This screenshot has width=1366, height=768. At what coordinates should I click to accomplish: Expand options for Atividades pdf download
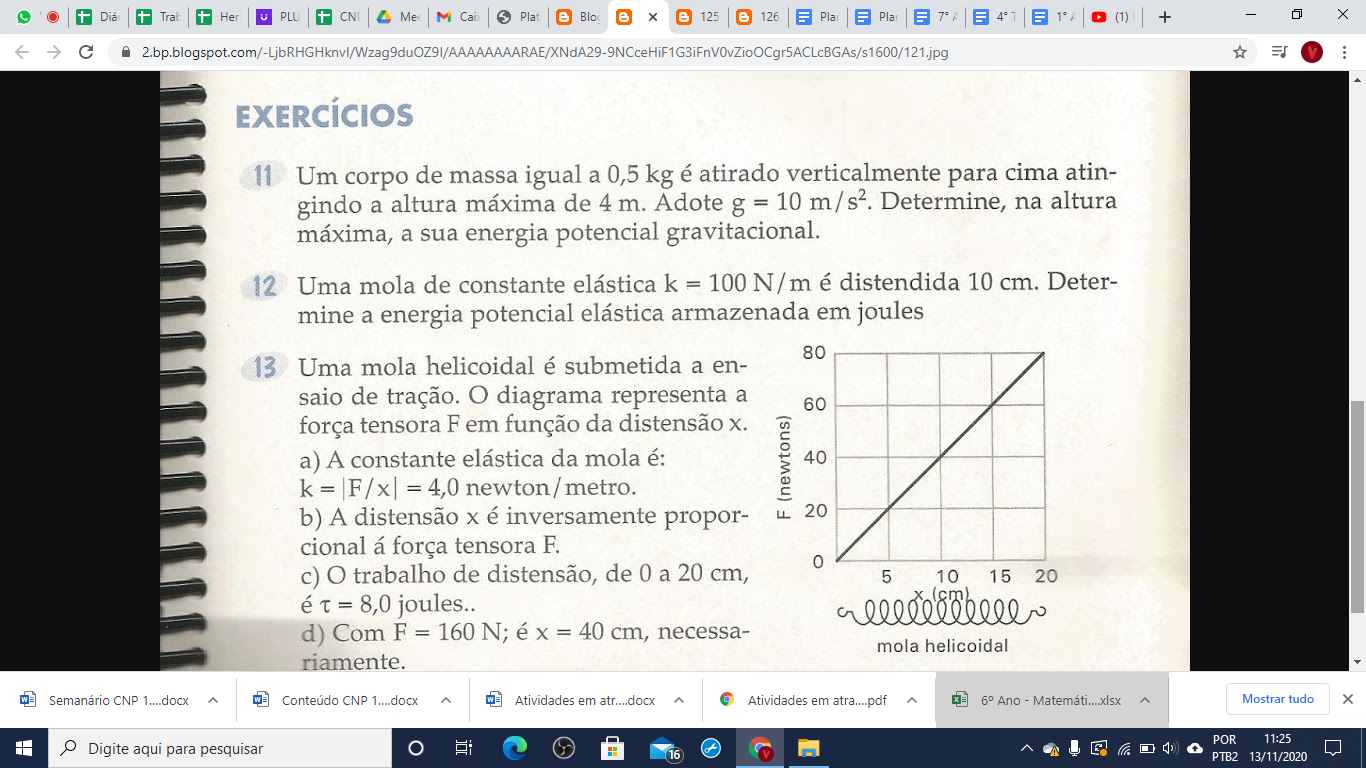pos(912,700)
